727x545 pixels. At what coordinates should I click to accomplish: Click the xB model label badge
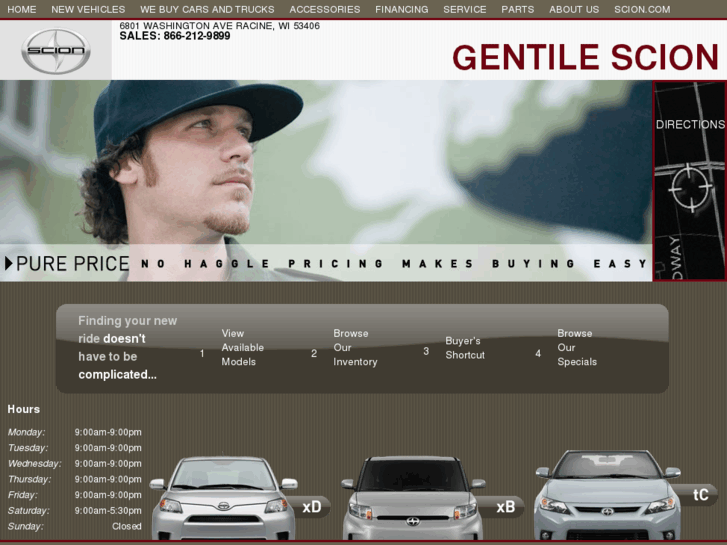tap(505, 507)
